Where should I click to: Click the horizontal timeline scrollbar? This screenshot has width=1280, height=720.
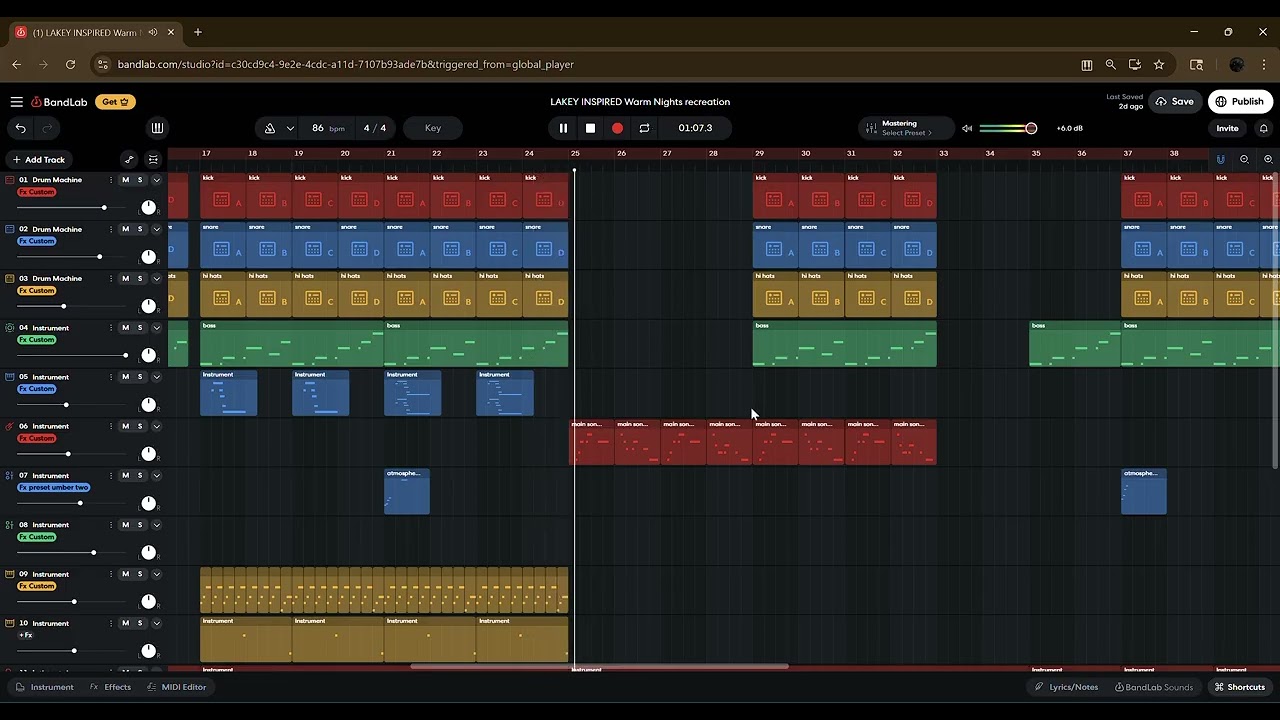[599, 666]
